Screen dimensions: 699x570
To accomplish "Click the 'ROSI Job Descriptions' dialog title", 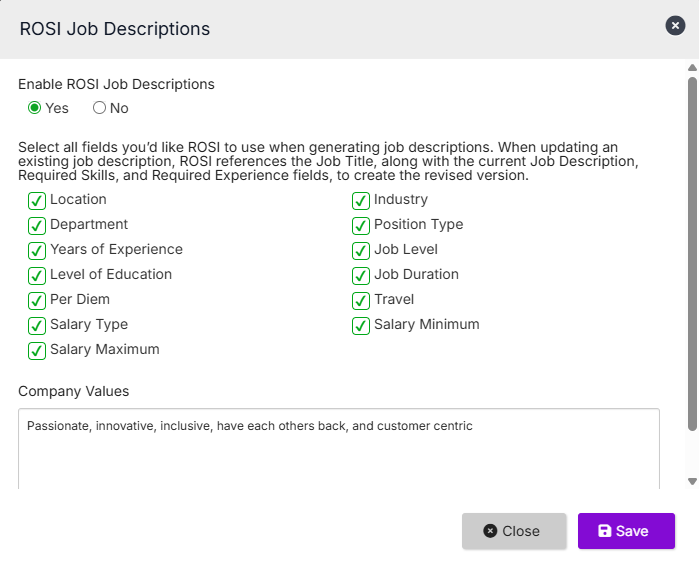I will 115,29.
